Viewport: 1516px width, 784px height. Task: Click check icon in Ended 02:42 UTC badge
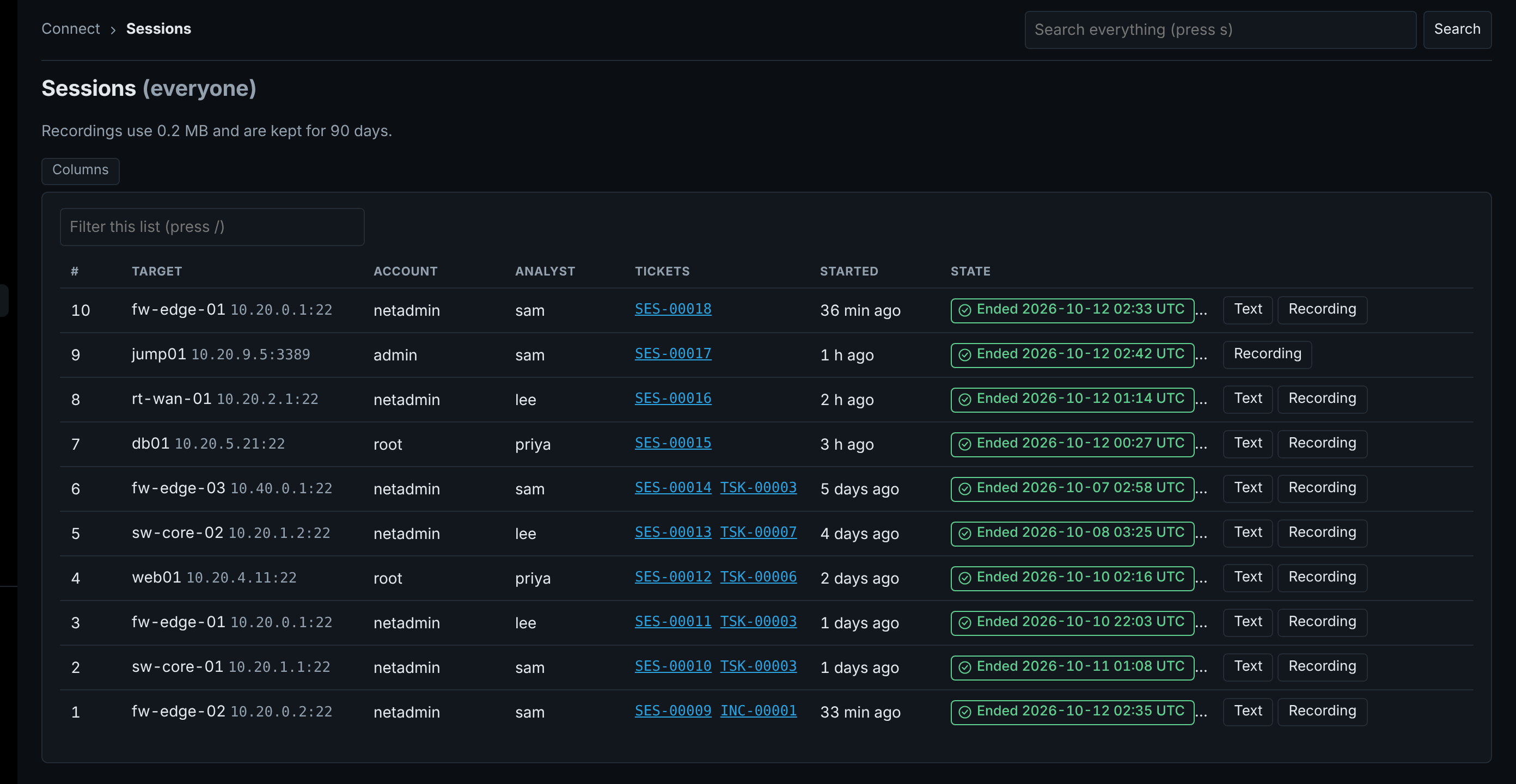(x=964, y=355)
